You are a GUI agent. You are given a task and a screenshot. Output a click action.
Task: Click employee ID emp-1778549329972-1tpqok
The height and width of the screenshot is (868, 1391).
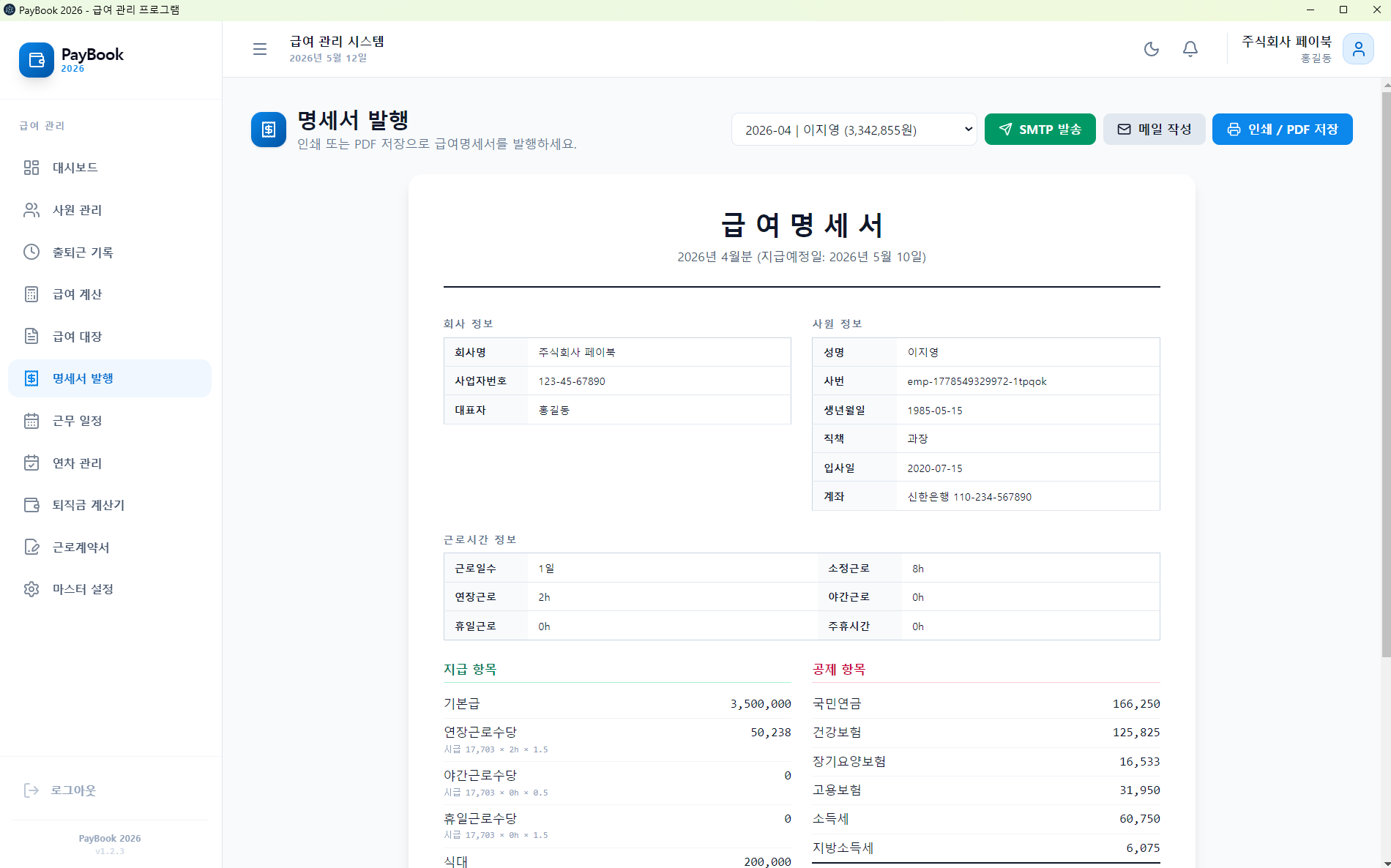click(x=977, y=381)
